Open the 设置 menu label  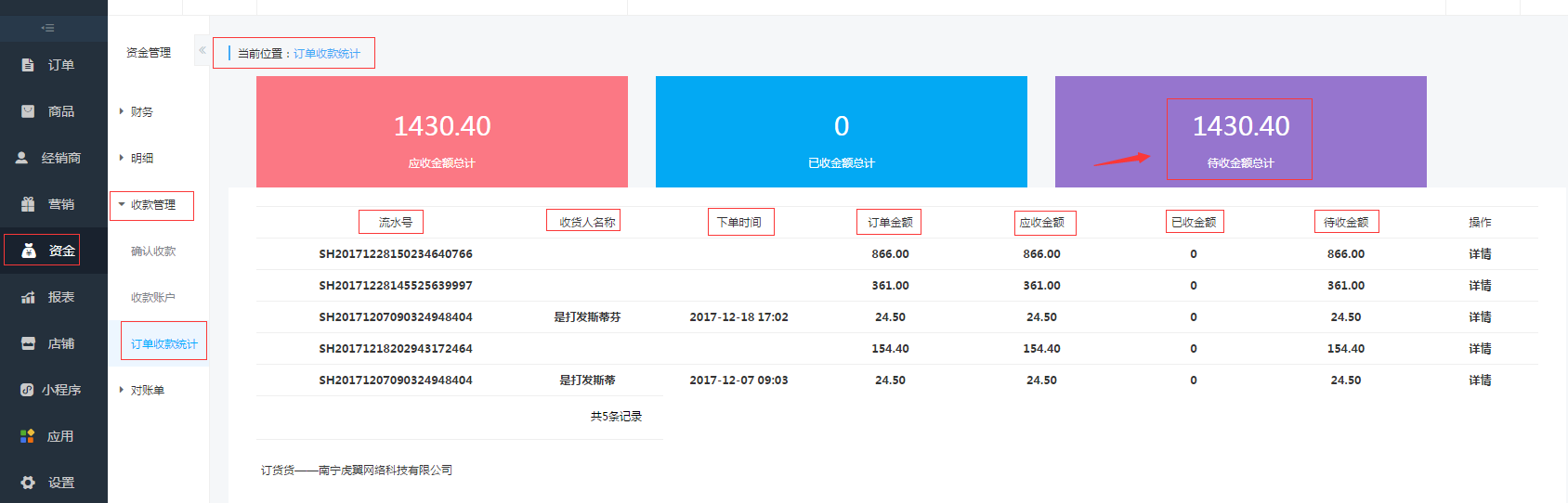click(x=61, y=483)
